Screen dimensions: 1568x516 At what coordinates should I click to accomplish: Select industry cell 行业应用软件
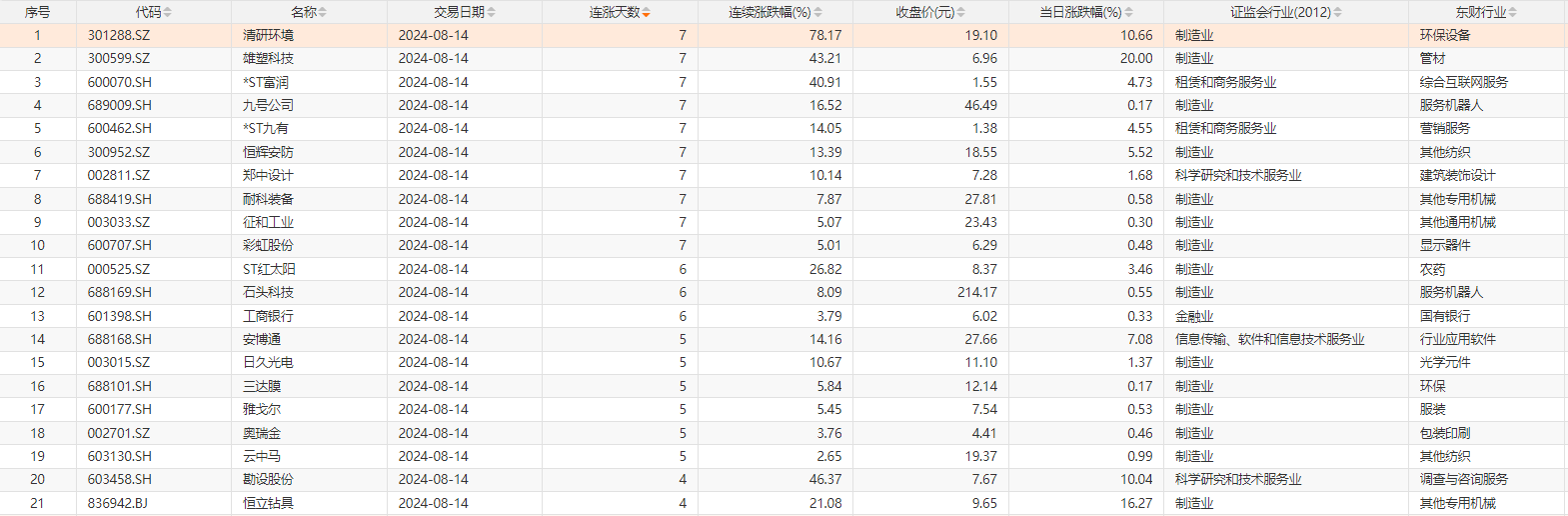click(x=1458, y=339)
